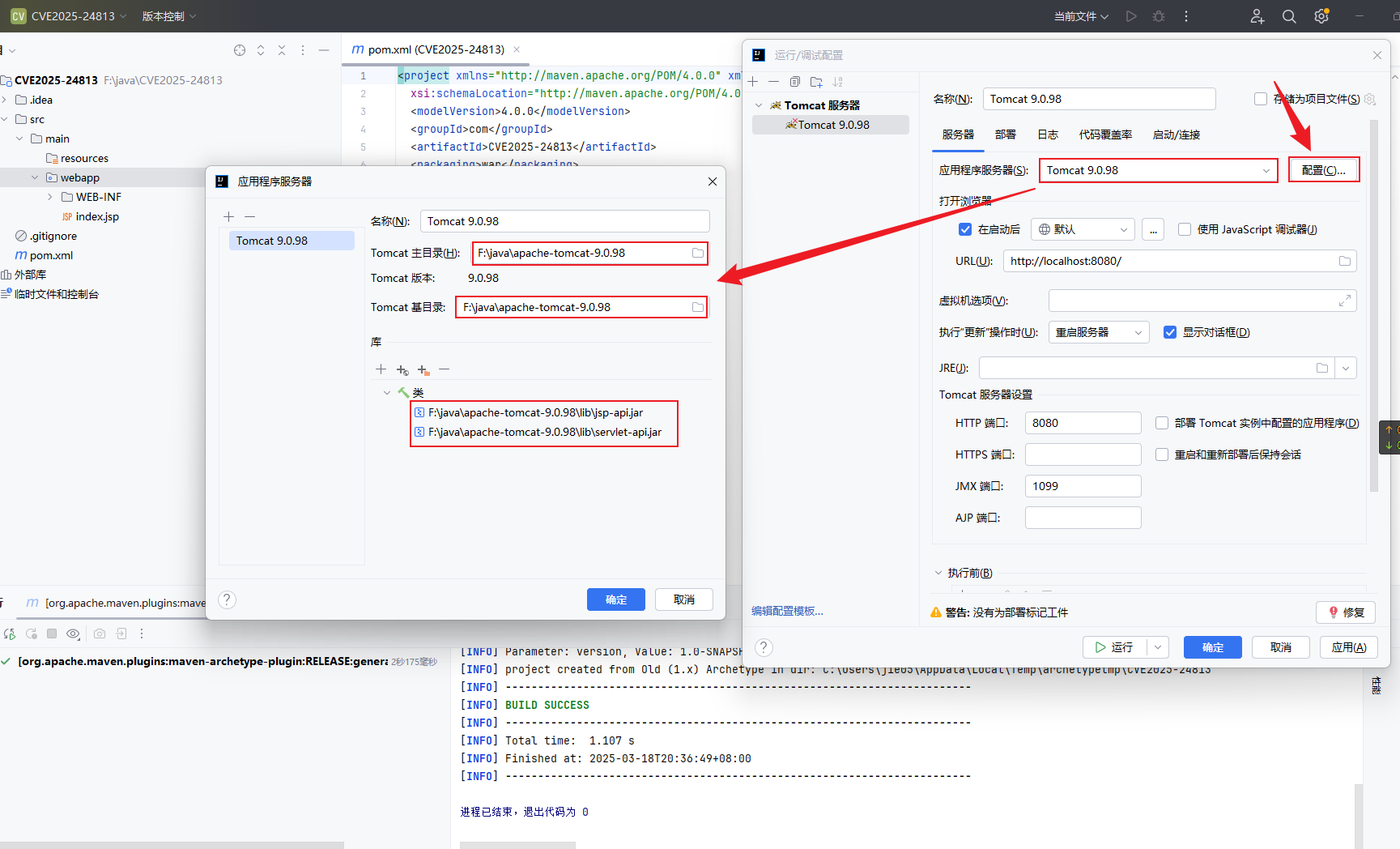
Task: Toggle preserve sessions across restarts checkbox
Action: pyautogui.click(x=1162, y=454)
